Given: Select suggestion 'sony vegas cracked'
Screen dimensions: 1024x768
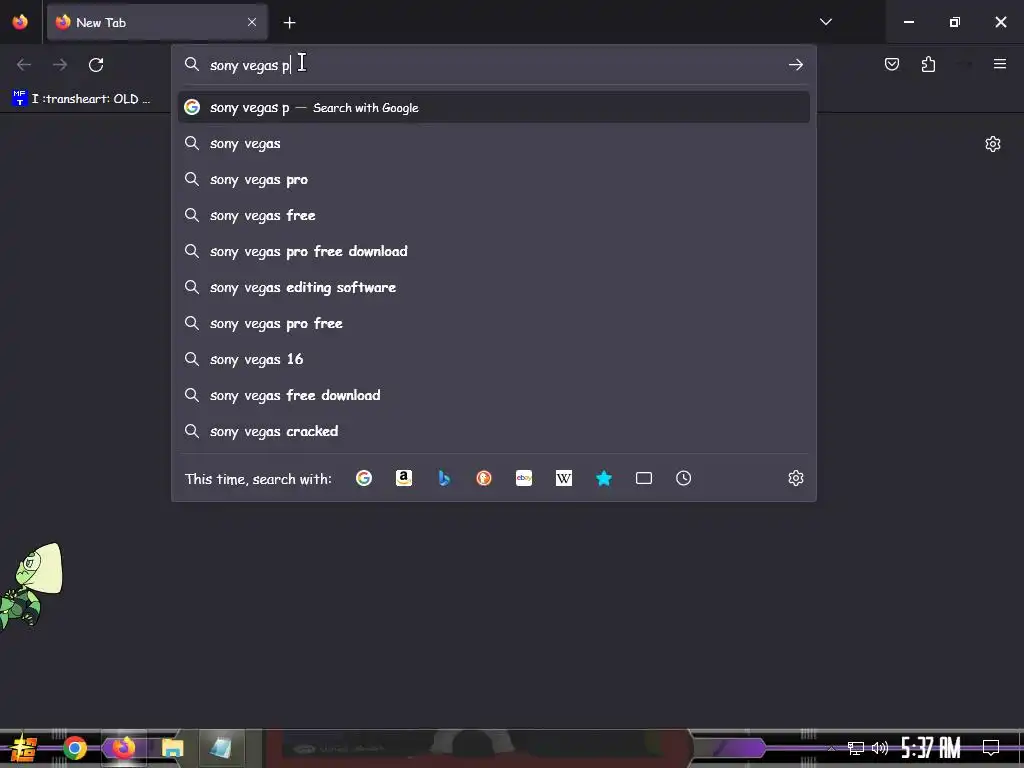Looking at the screenshot, I should pyautogui.click(x=494, y=431).
